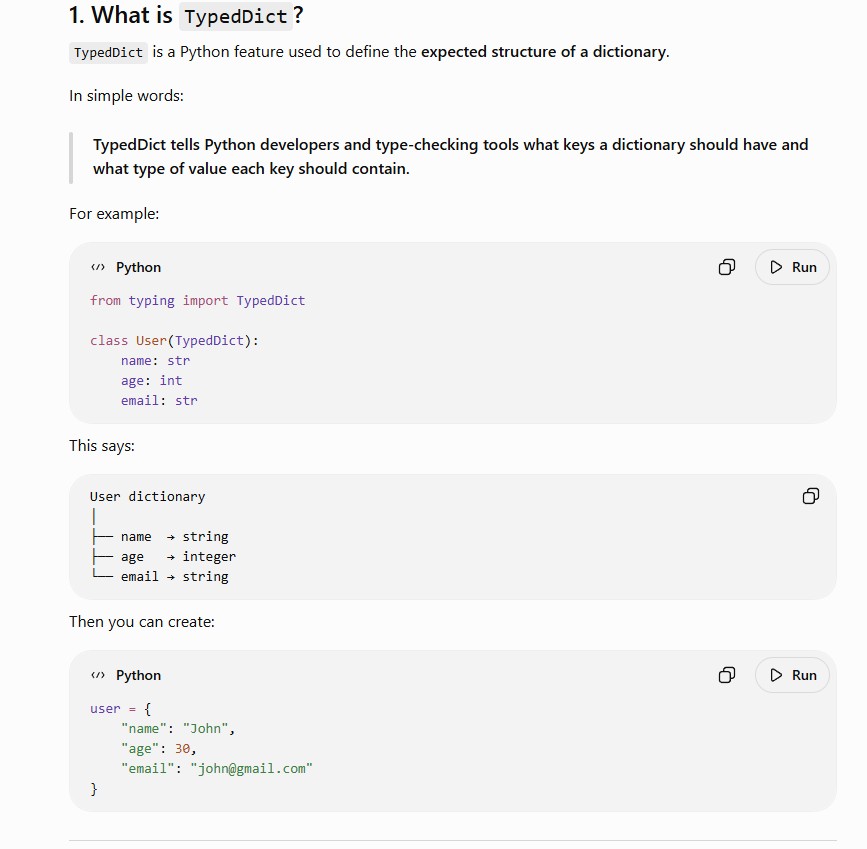867x849 pixels.
Task: Copy the User dictionary tree block
Action: coord(811,496)
